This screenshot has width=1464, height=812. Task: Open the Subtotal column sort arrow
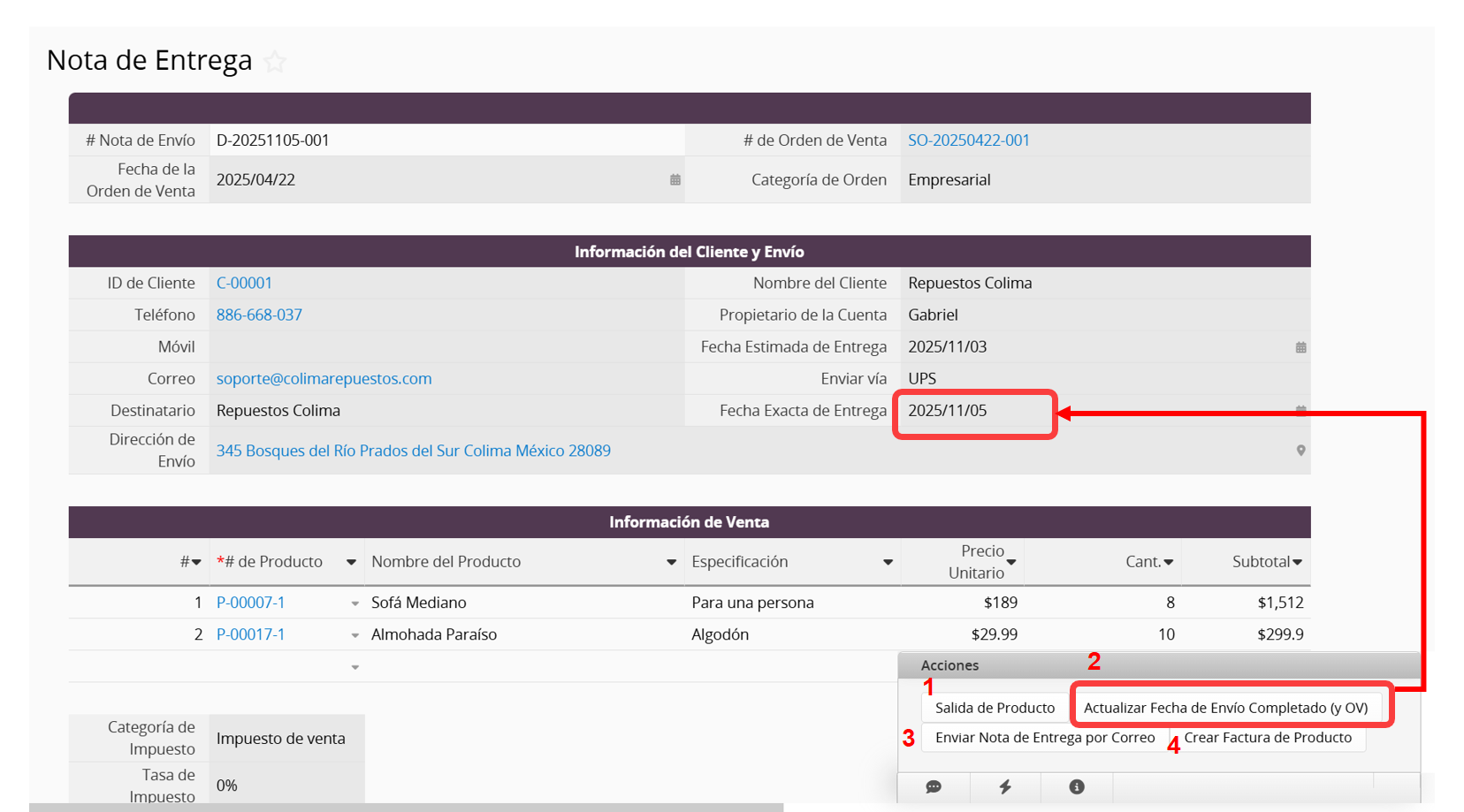[x=1297, y=562]
